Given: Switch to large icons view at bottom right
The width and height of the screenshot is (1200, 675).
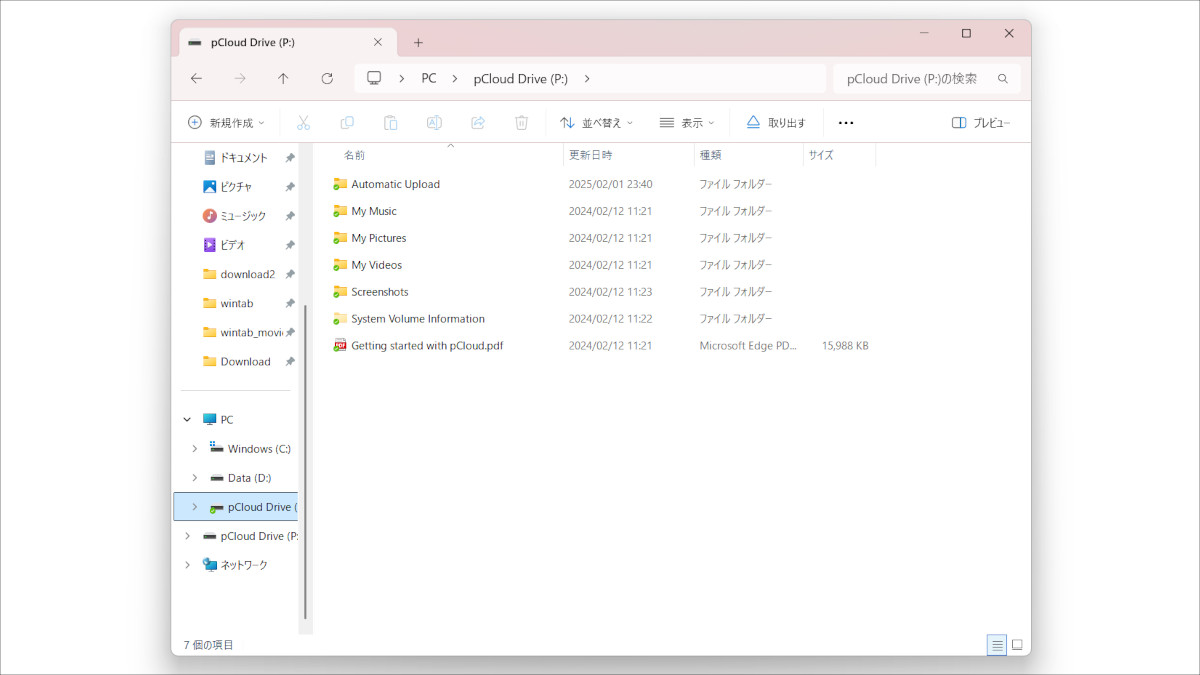Looking at the screenshot, I should 1018,645.
